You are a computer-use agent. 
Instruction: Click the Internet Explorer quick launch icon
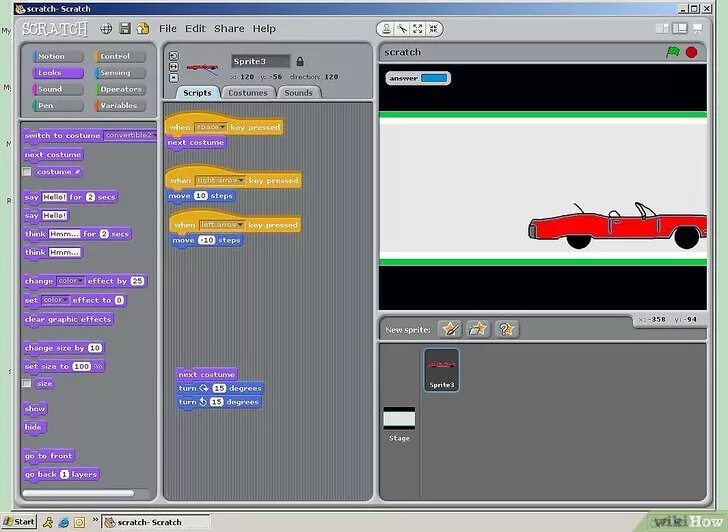coord(64,522)
